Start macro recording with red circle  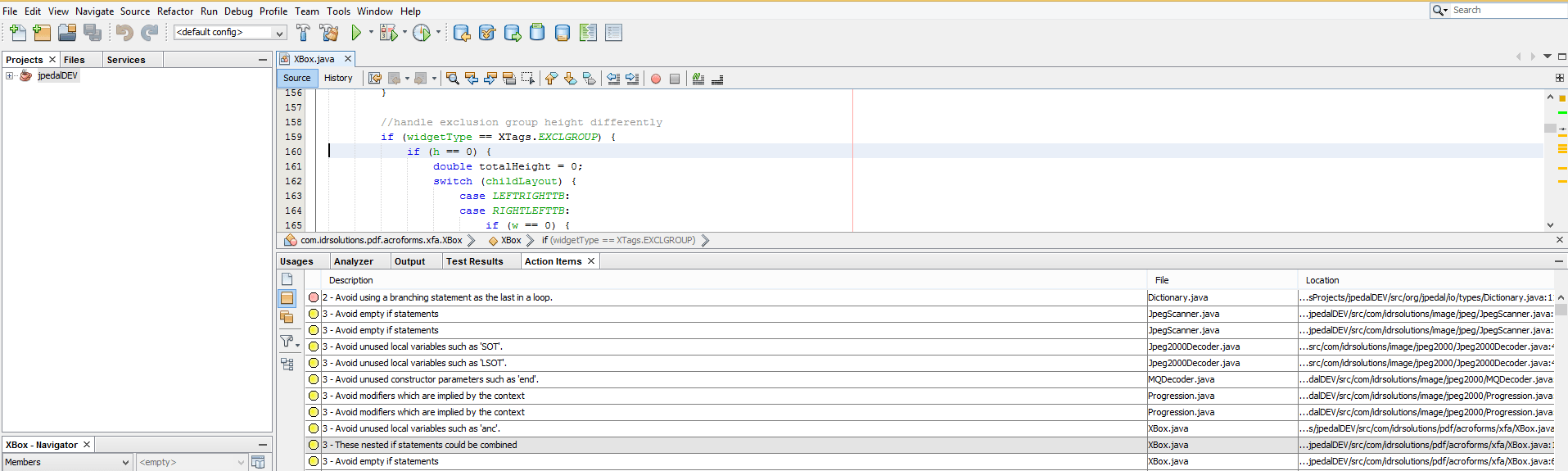pos(656,79)
